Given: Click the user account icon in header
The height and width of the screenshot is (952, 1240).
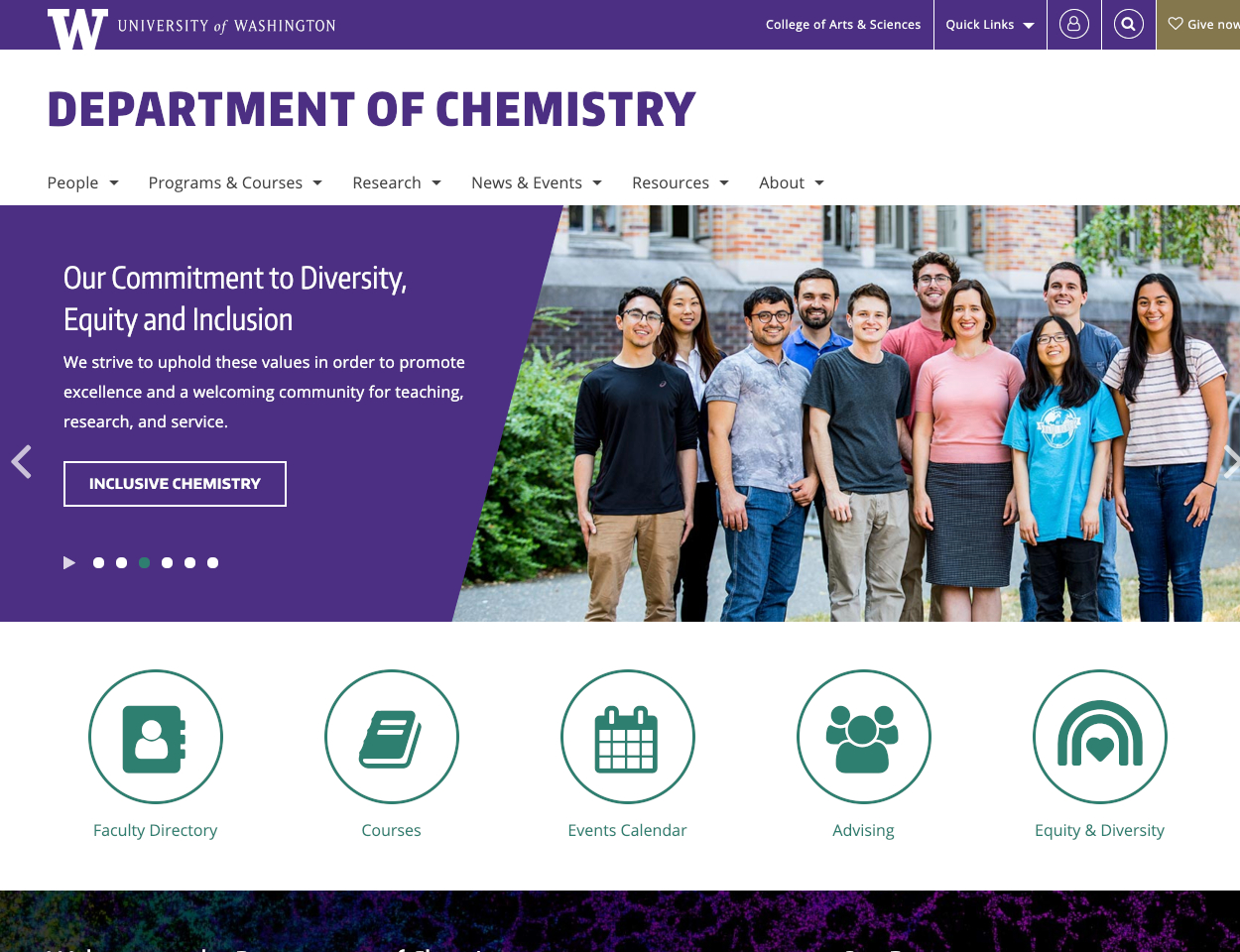Looking at the screenshot, I should (1073, 24).
